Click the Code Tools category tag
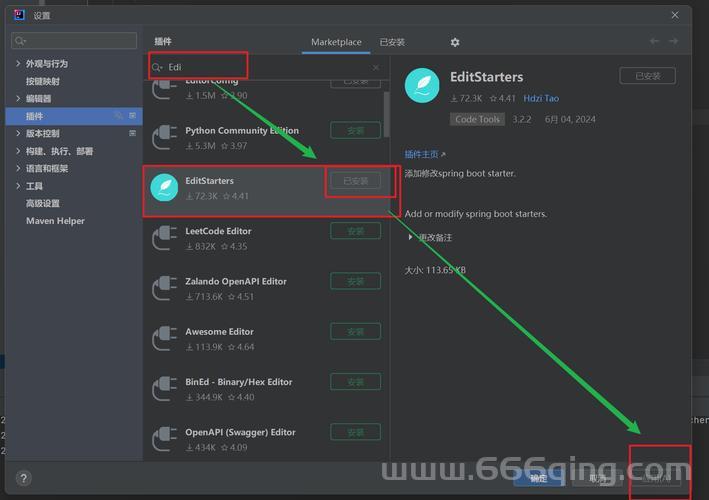The height and width of the screenshot is (500, 709). 477,119
